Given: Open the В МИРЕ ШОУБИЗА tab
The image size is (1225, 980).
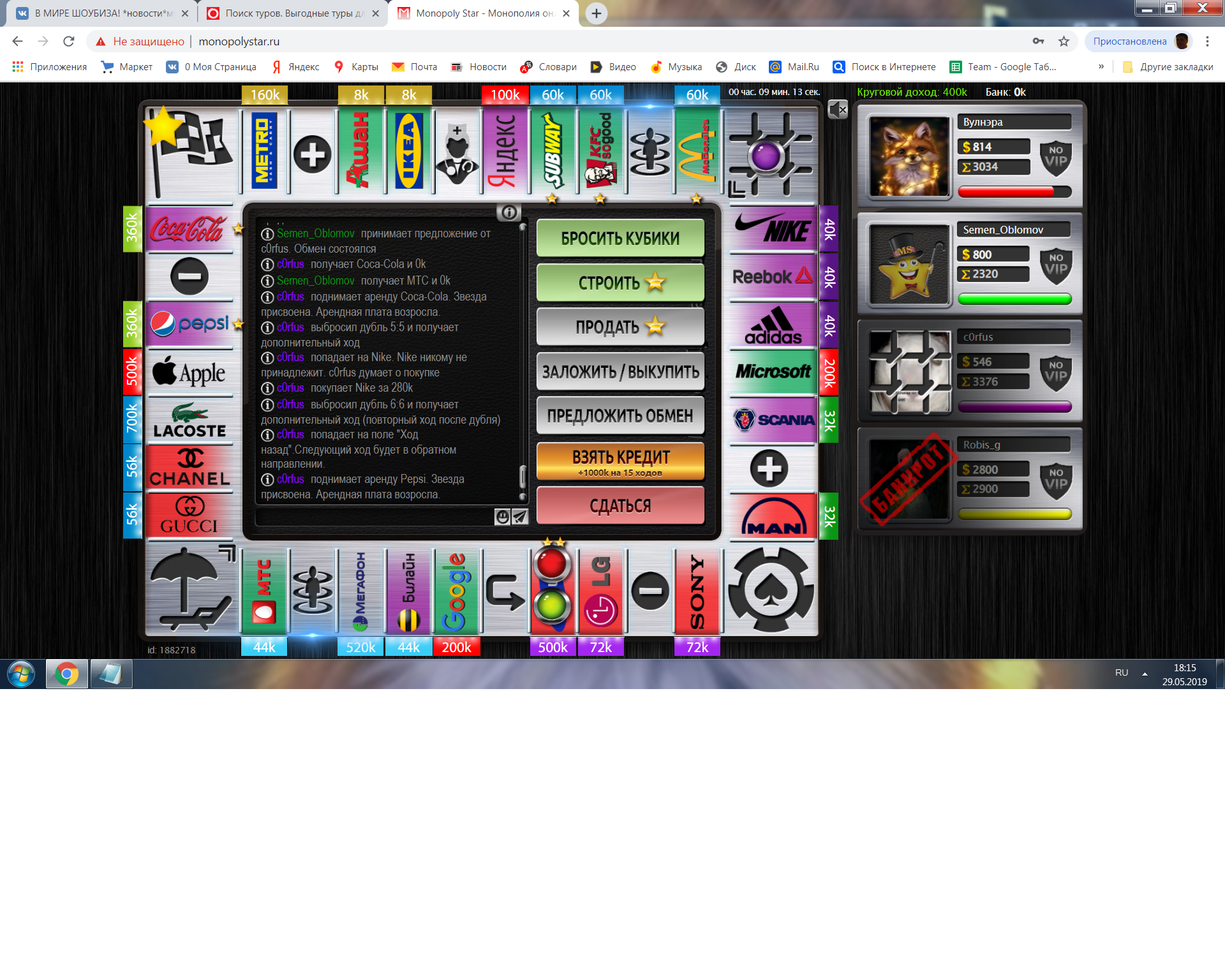Looking at the screenshot, I should pos(102,13).
